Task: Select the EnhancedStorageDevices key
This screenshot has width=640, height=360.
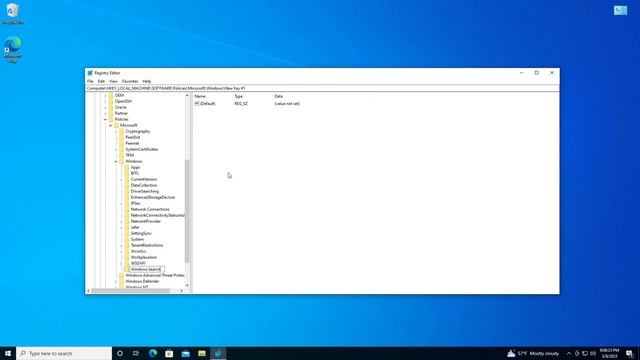Action: (x=153, y=197)
